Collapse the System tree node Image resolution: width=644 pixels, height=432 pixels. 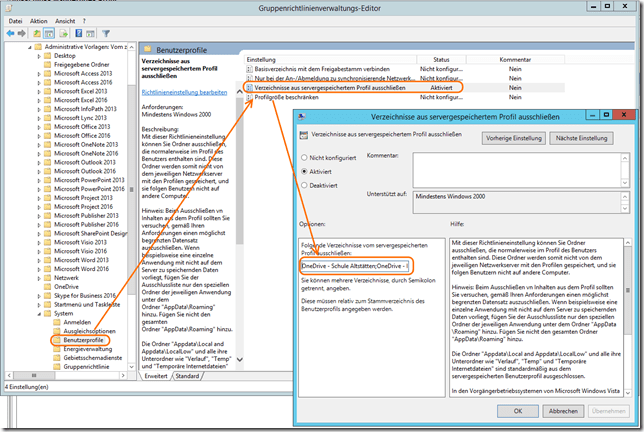39,311
